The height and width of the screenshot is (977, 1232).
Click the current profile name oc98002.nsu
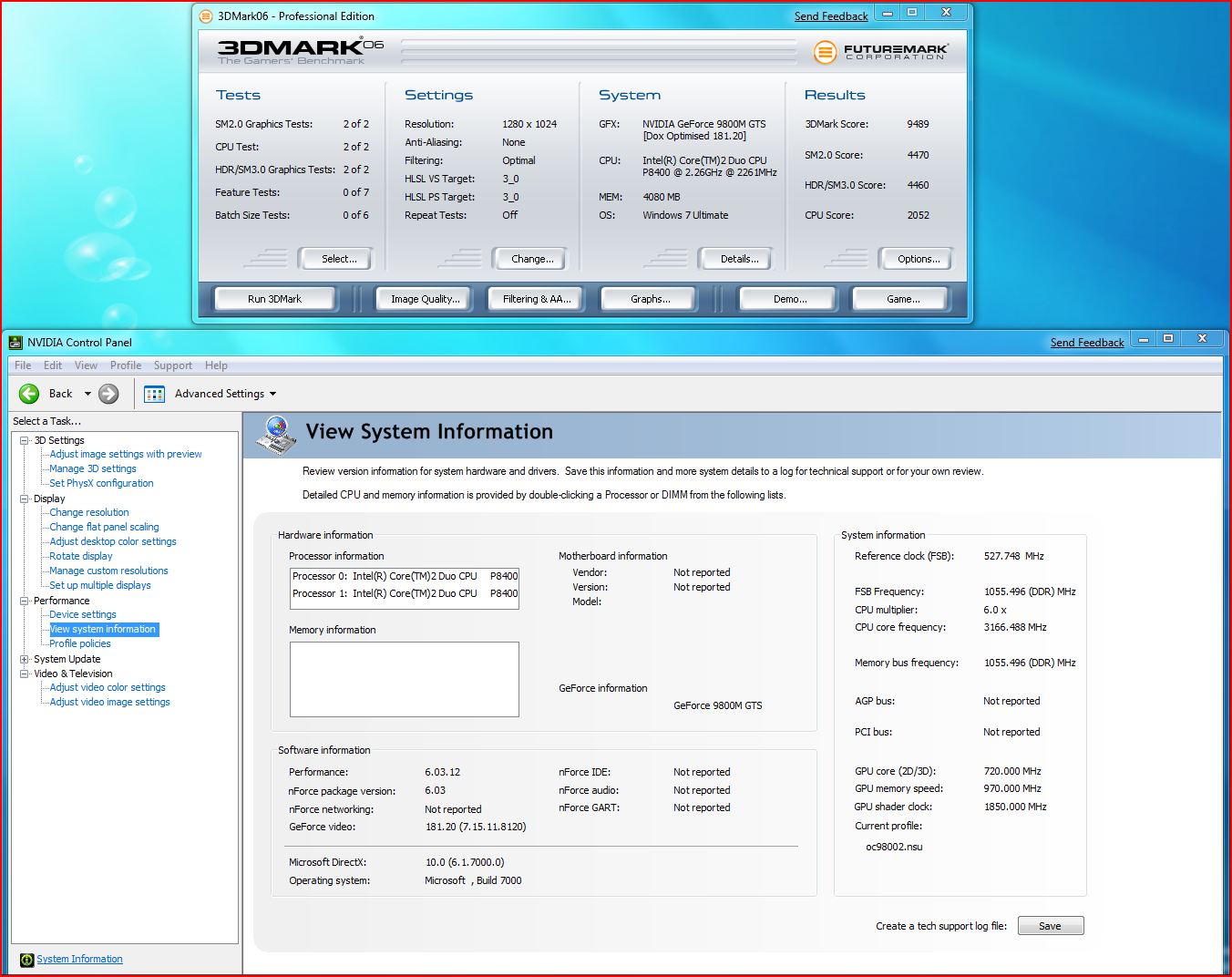click(x=894, y=847)
